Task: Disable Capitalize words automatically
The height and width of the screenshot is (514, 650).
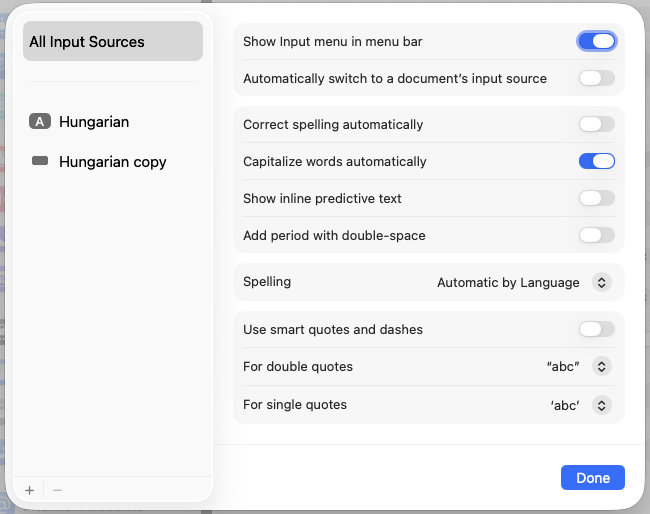Action: click(596, 161)
